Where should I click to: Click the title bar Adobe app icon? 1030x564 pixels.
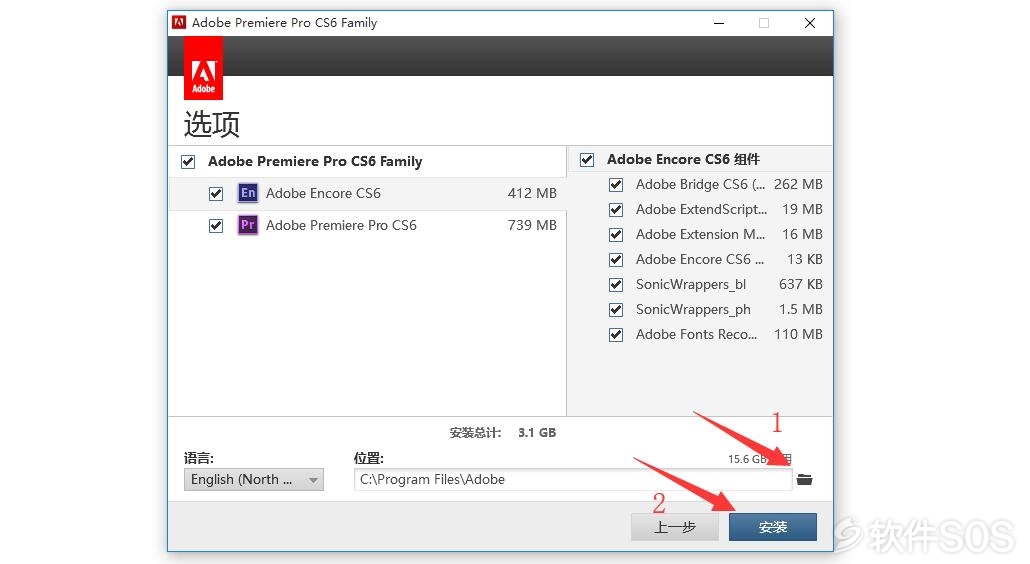pyautogui.click(x=179, y=22)
